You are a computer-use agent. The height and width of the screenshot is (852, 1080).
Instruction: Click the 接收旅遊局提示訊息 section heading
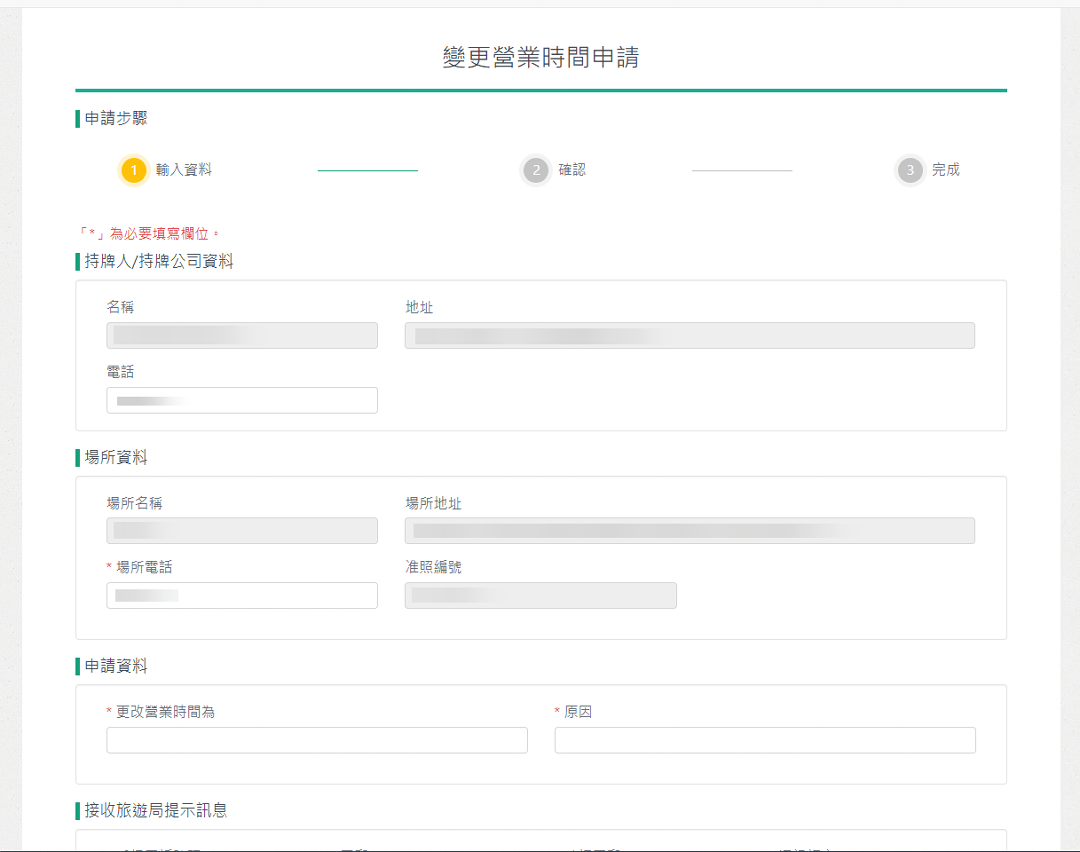[156, 811]
